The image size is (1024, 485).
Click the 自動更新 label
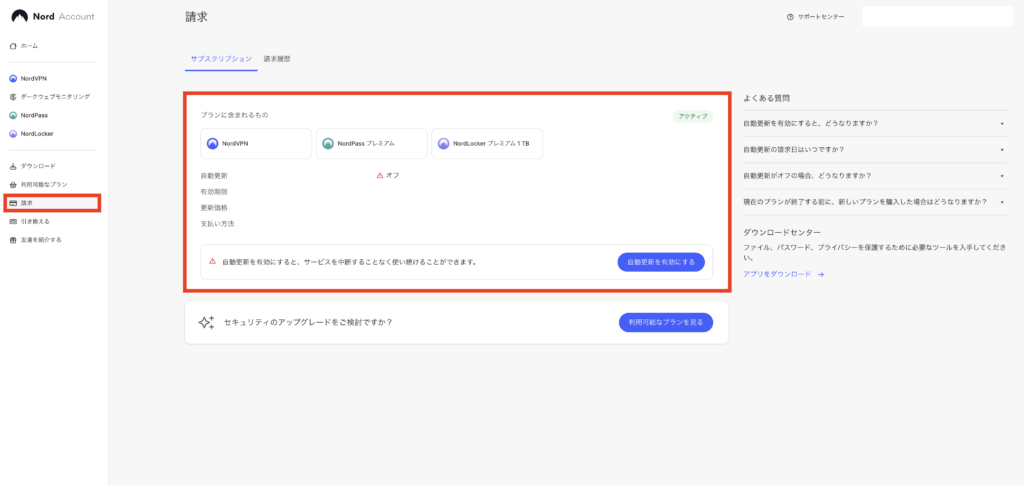coord(214,176)
